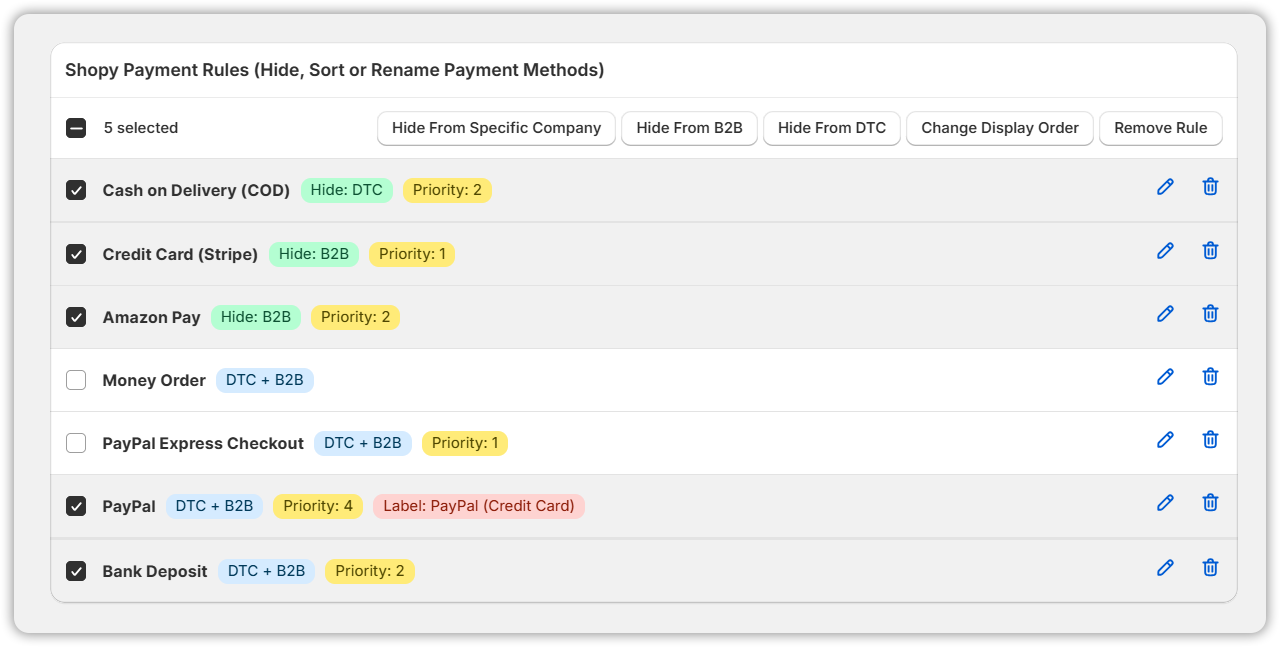Click the Hide: B2B badge on Amazon Pay row

click(x=256, y=317)
